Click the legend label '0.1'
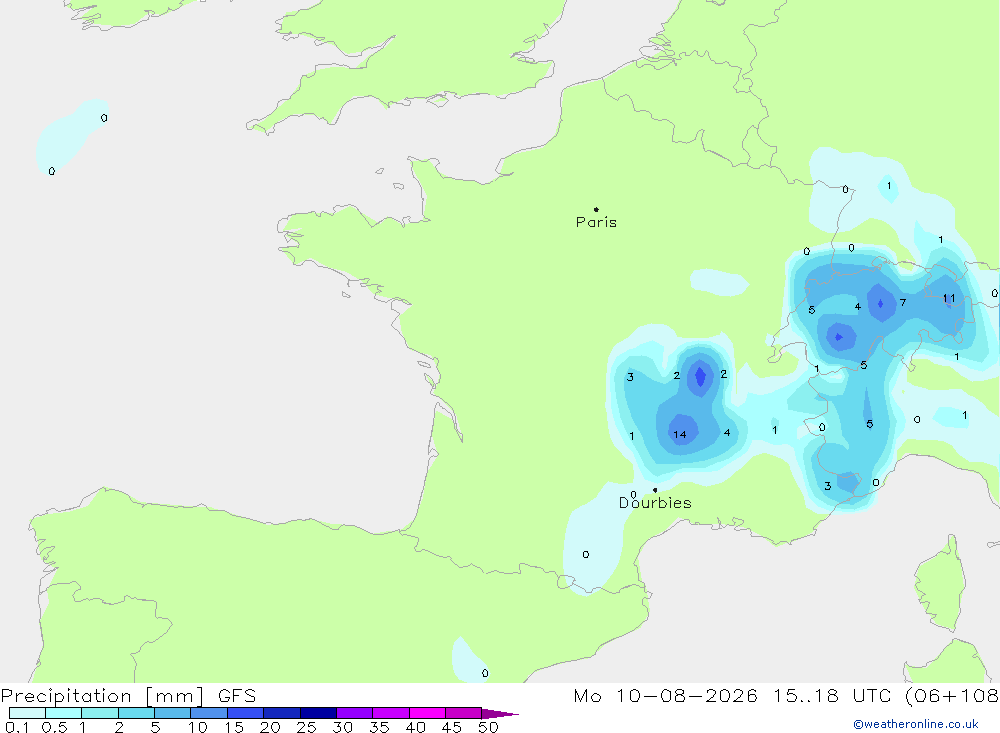The height and width of the screenshot is (733, 1000). click(17, 727)
